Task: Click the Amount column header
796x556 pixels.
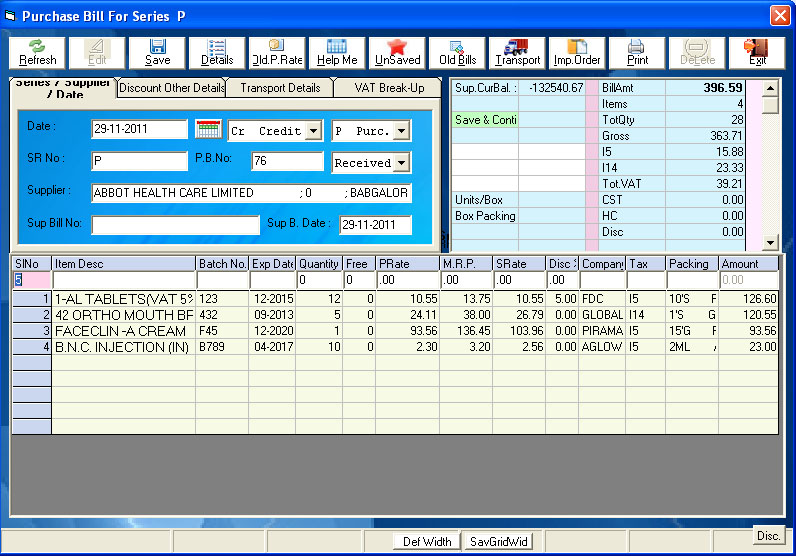Action: 749,264
